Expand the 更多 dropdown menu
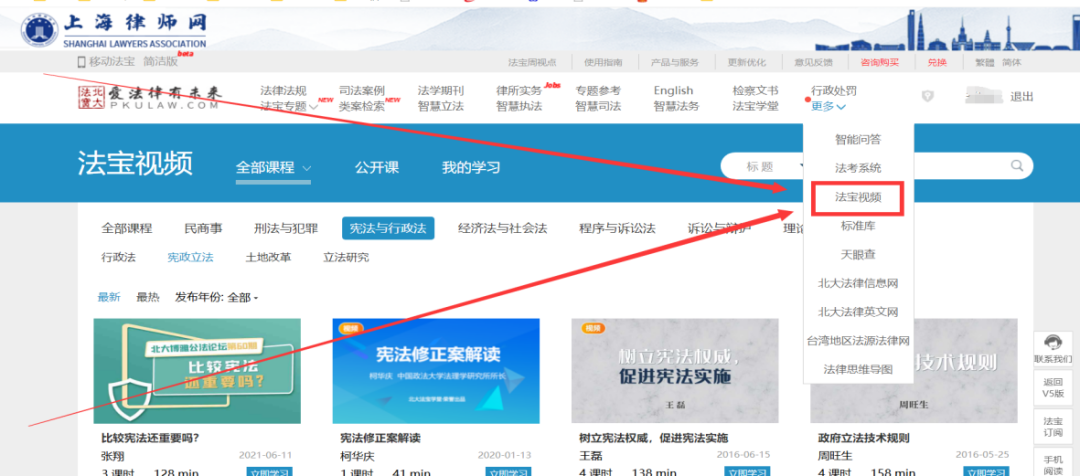This screenshot has height=476, width=1080. click(x=828, y=107)
